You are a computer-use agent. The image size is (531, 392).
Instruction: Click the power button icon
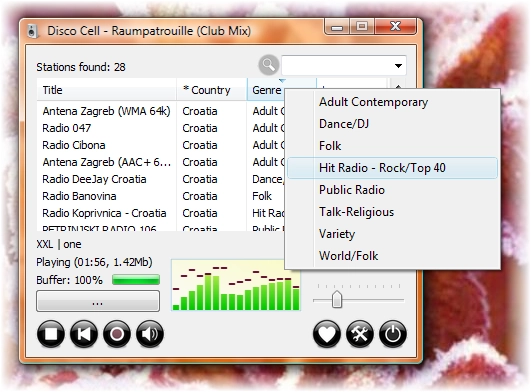pyautogui.click(x=393, y=334)
